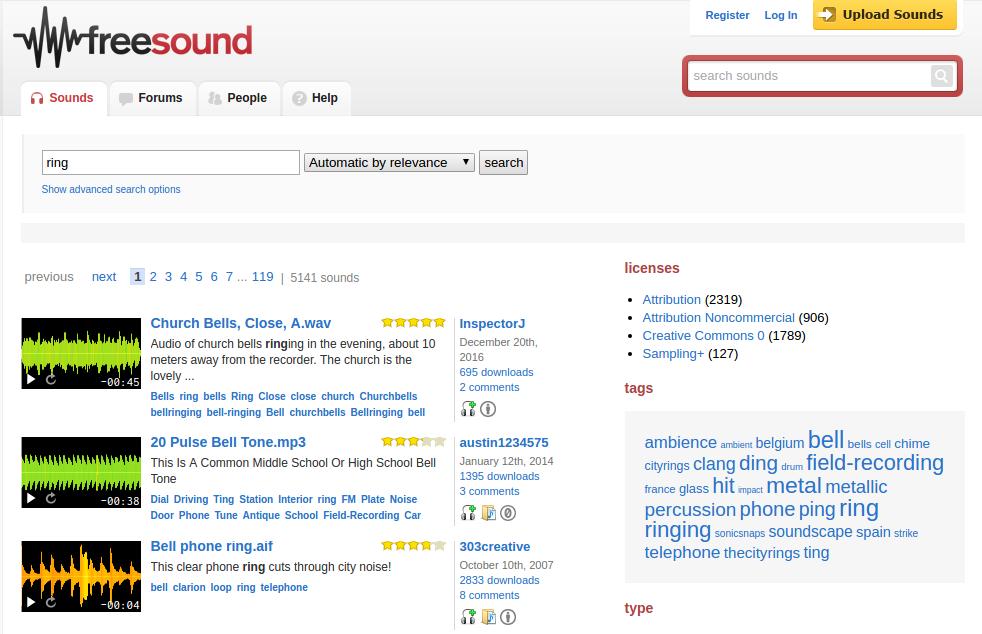Click the Attribution license icon under 303creative
The height and width of the screenshot is (634, 982).
pyautogui.click(x=508, y=617)
